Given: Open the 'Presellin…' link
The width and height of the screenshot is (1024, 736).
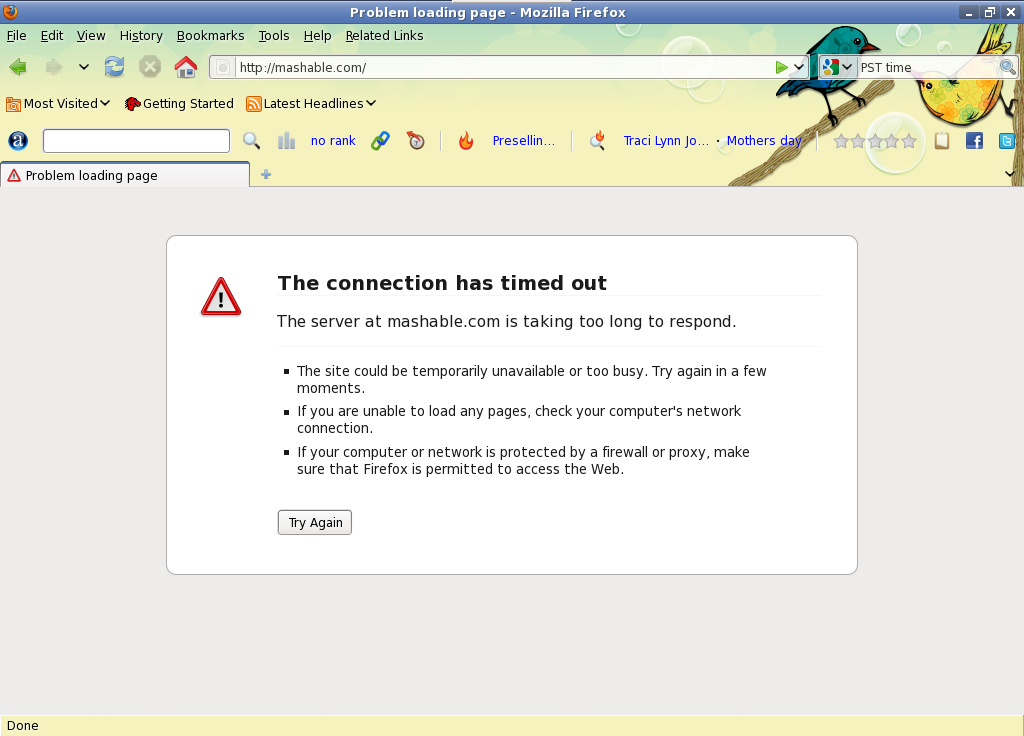Looking at the screenshot, I should click(524, 140).
